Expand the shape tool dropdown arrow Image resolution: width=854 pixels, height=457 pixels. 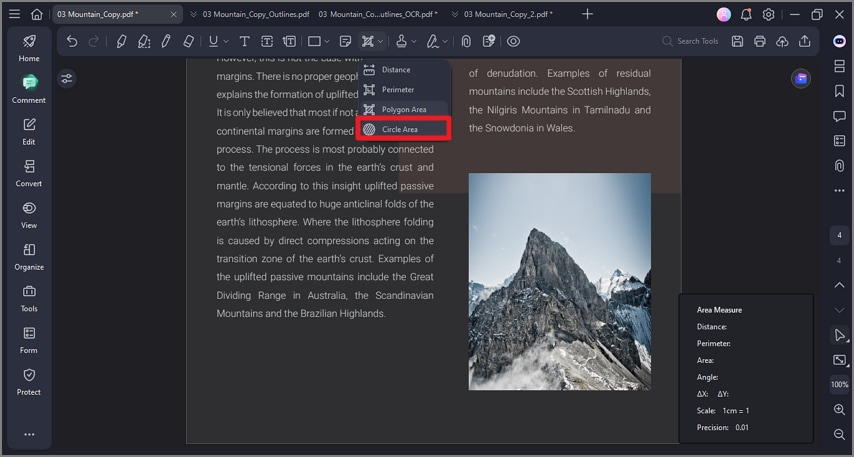[x=327, y=41]
